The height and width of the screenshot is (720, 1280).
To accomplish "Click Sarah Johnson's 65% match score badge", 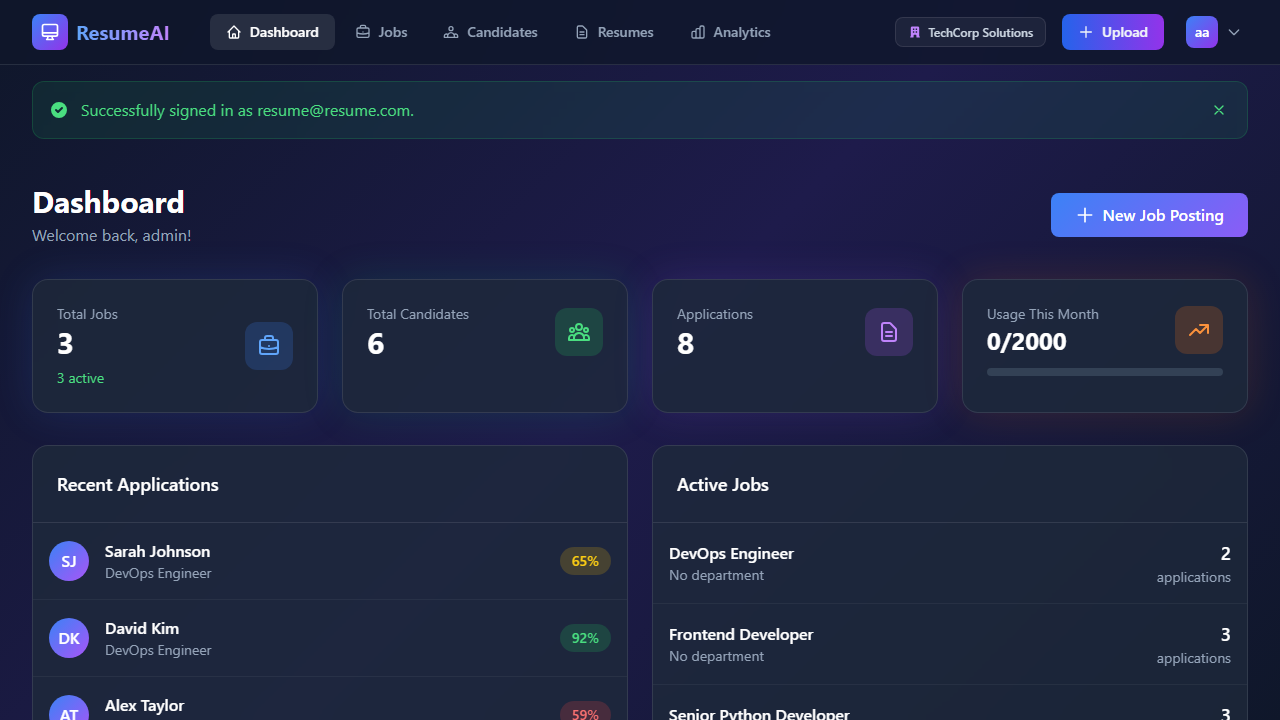I will 585,561.
